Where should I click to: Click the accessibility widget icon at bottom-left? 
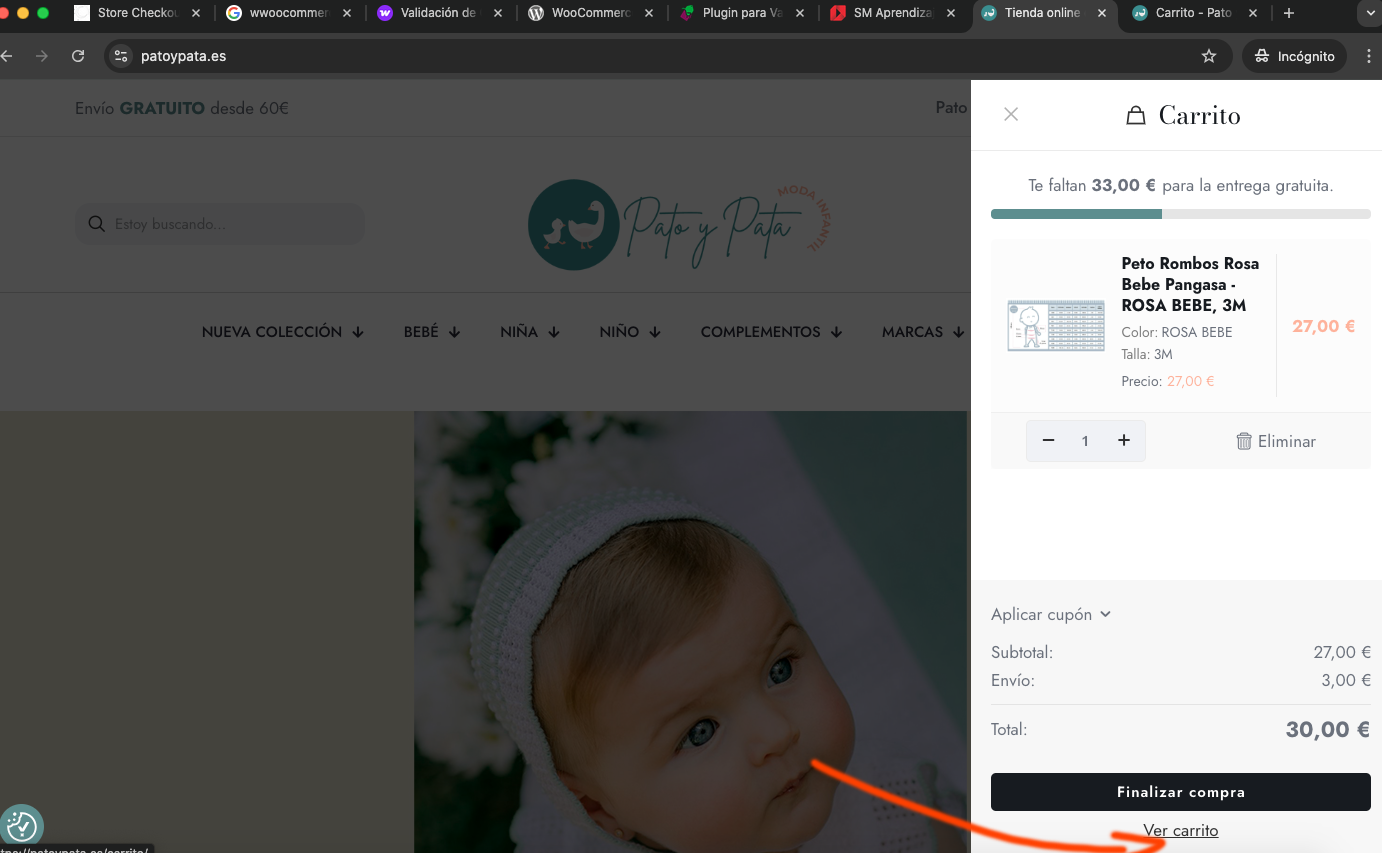(x=21, y=826)
